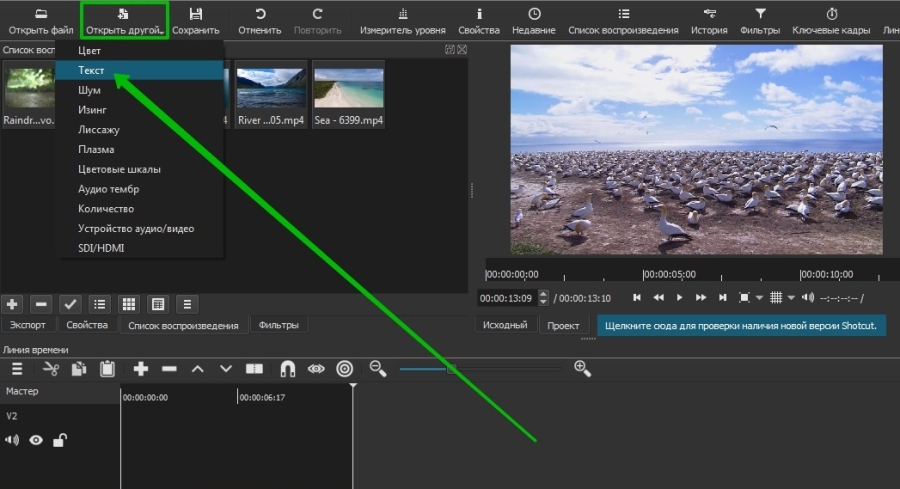Screen dimensions: 900x489
Task: Toggle lock on V2 track
Action: [x=60, y=440]
